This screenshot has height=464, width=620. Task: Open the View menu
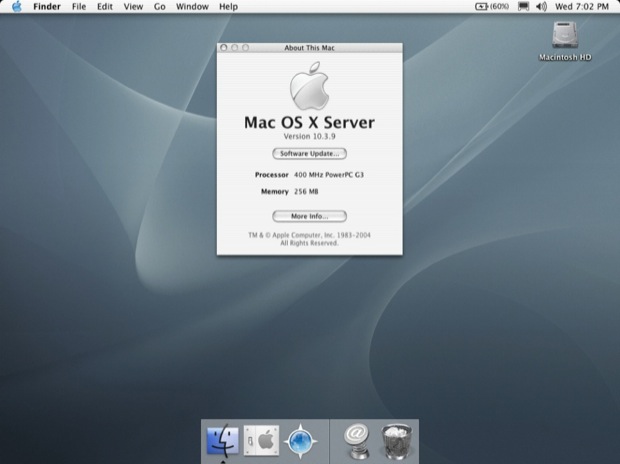click(x=133, y=7)
